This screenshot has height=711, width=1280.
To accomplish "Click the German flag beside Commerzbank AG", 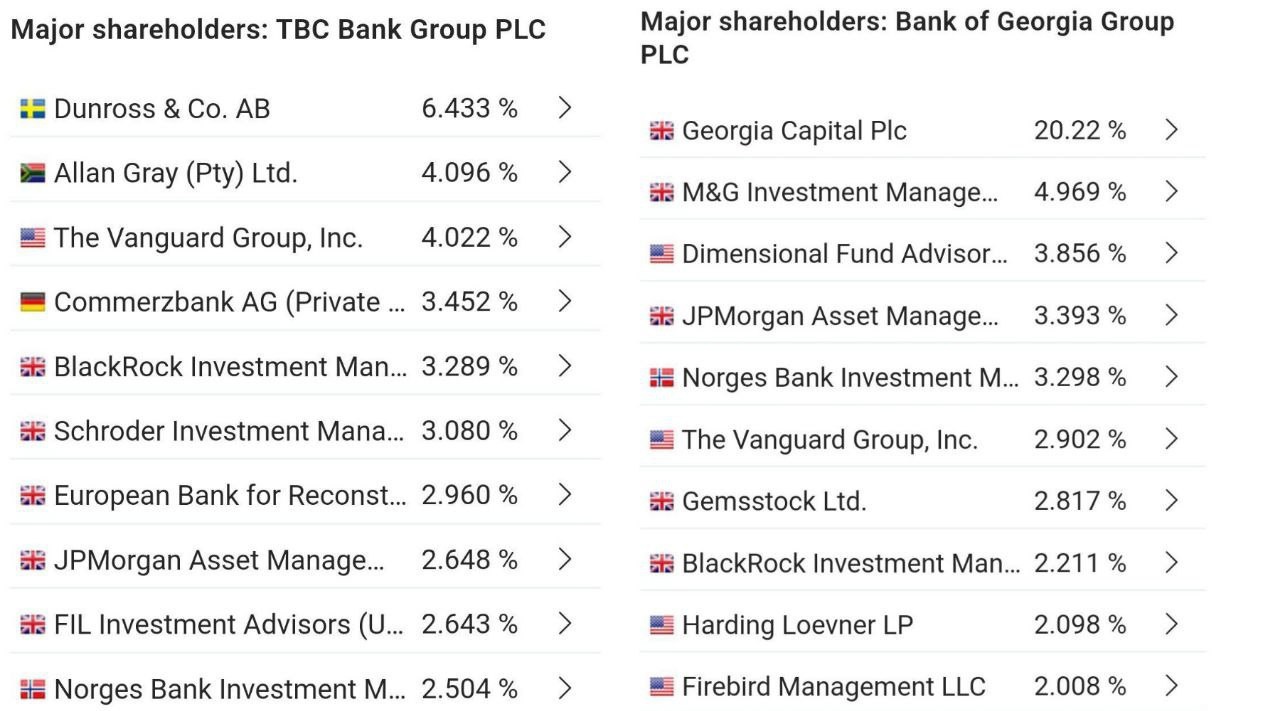I will pyautogui.click(x=32, y=302).
